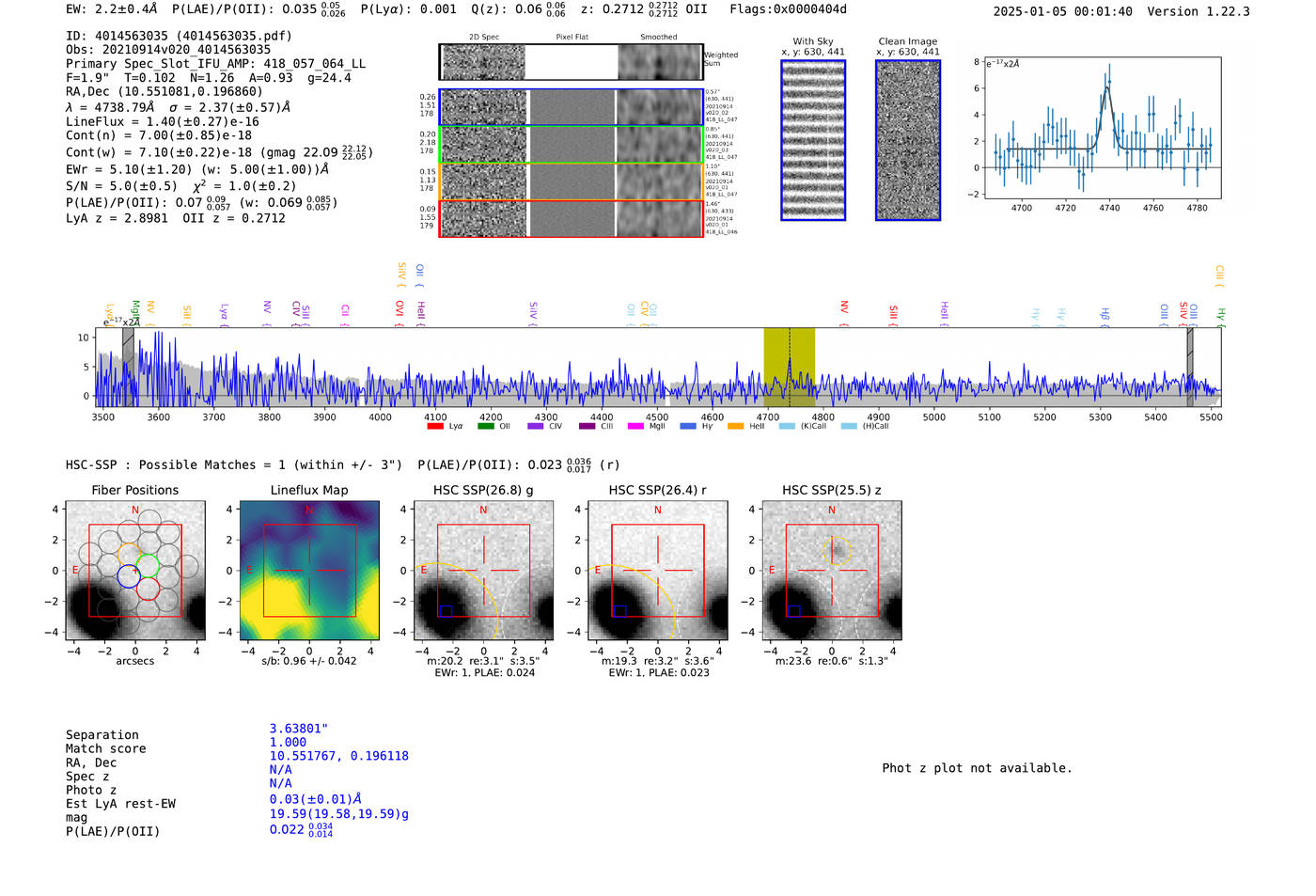
Task: Click the Clean Image panel
Action: [x=908, y=140]
